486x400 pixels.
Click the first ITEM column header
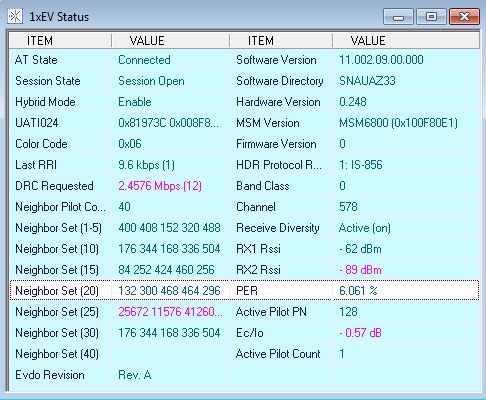60,41
